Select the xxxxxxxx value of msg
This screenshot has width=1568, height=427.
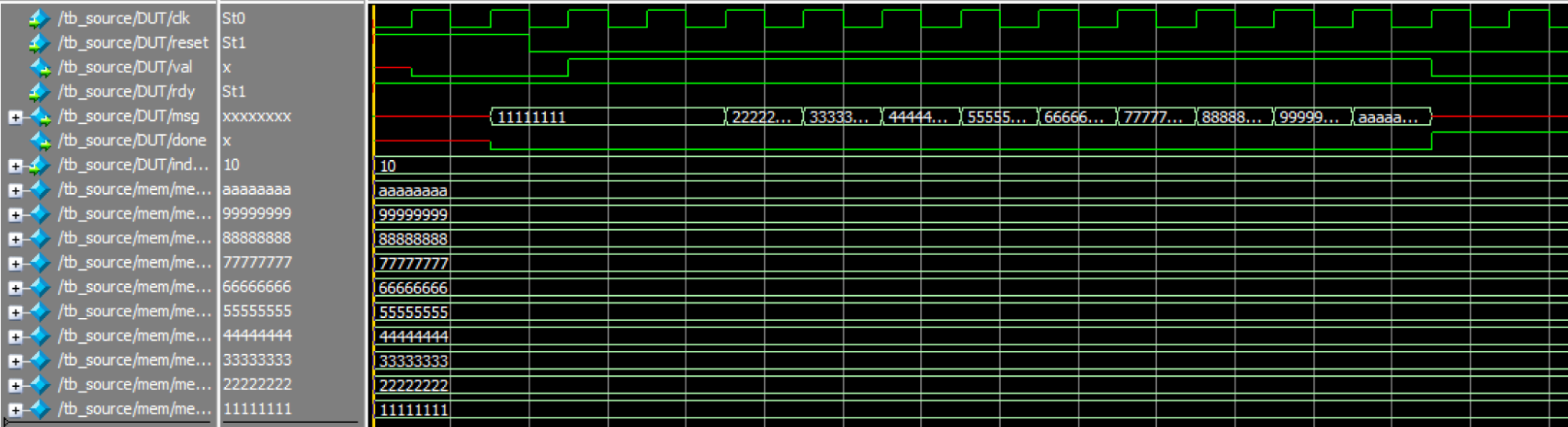pos(256,117)
